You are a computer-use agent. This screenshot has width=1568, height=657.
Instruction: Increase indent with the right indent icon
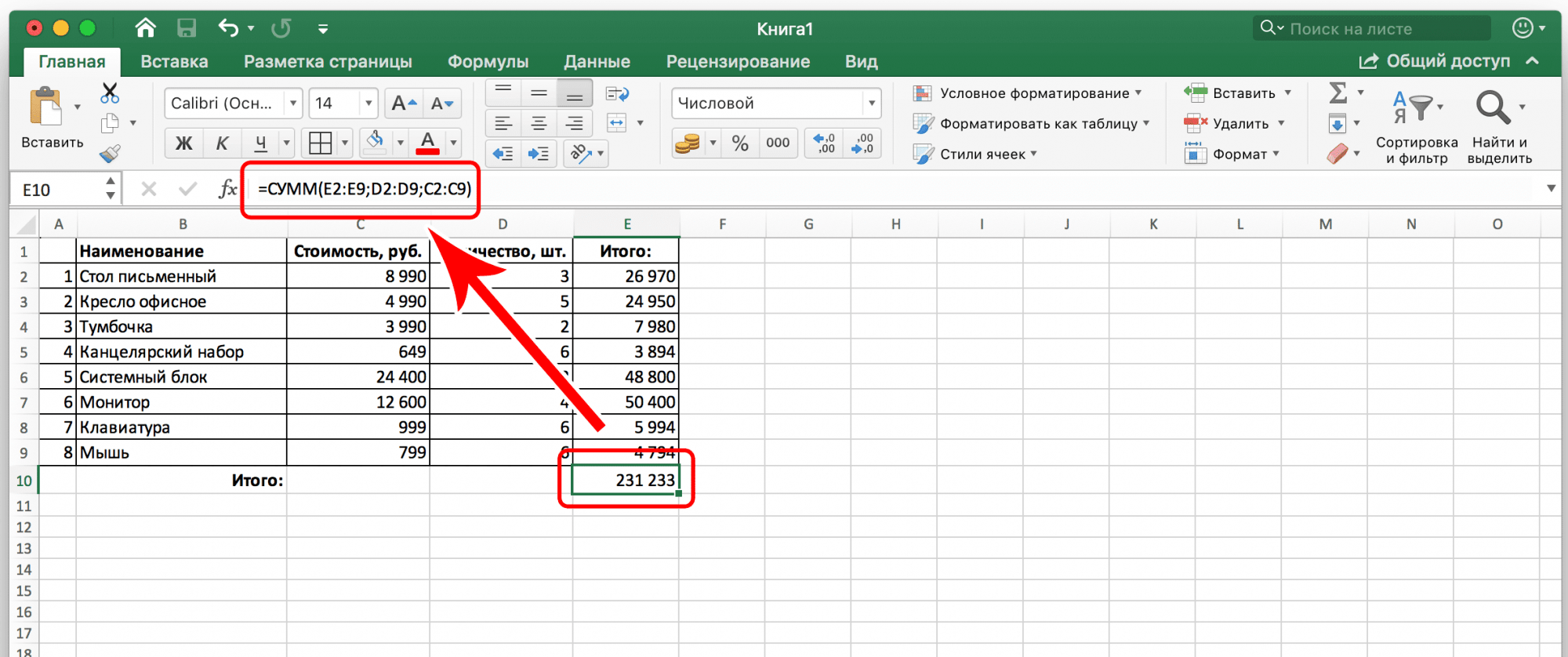click(x=539, y=153)
